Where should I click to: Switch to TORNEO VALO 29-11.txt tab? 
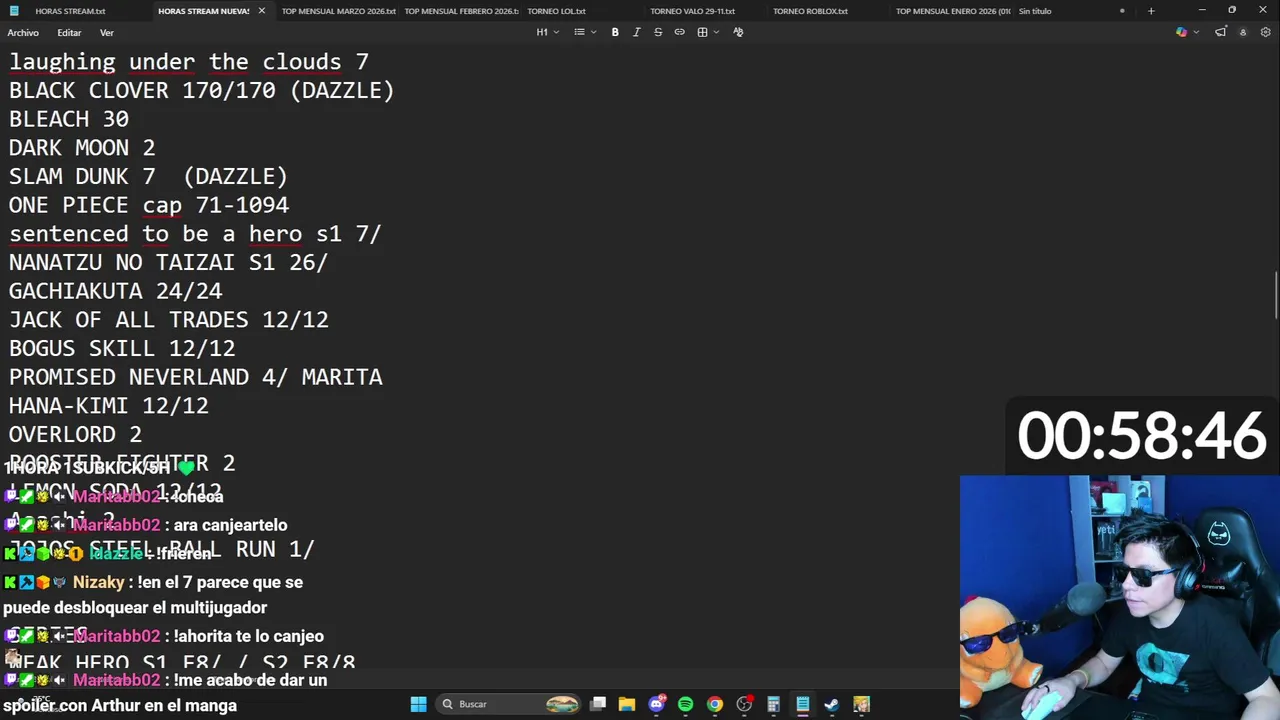[693, 11]
